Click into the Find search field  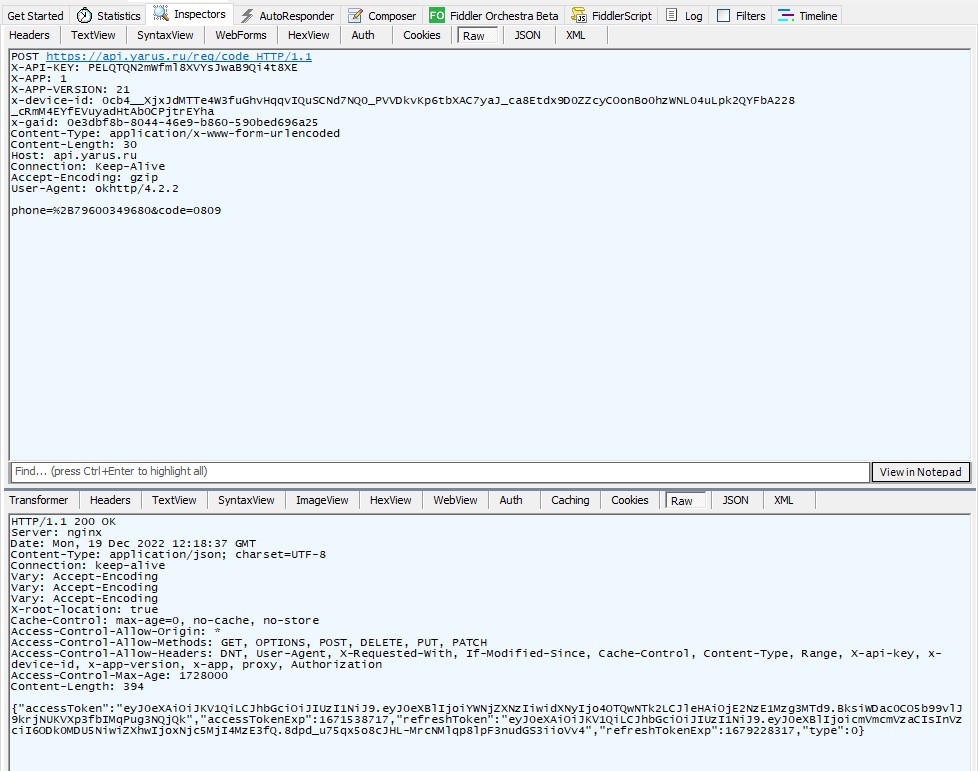click(x=440, y=471)
